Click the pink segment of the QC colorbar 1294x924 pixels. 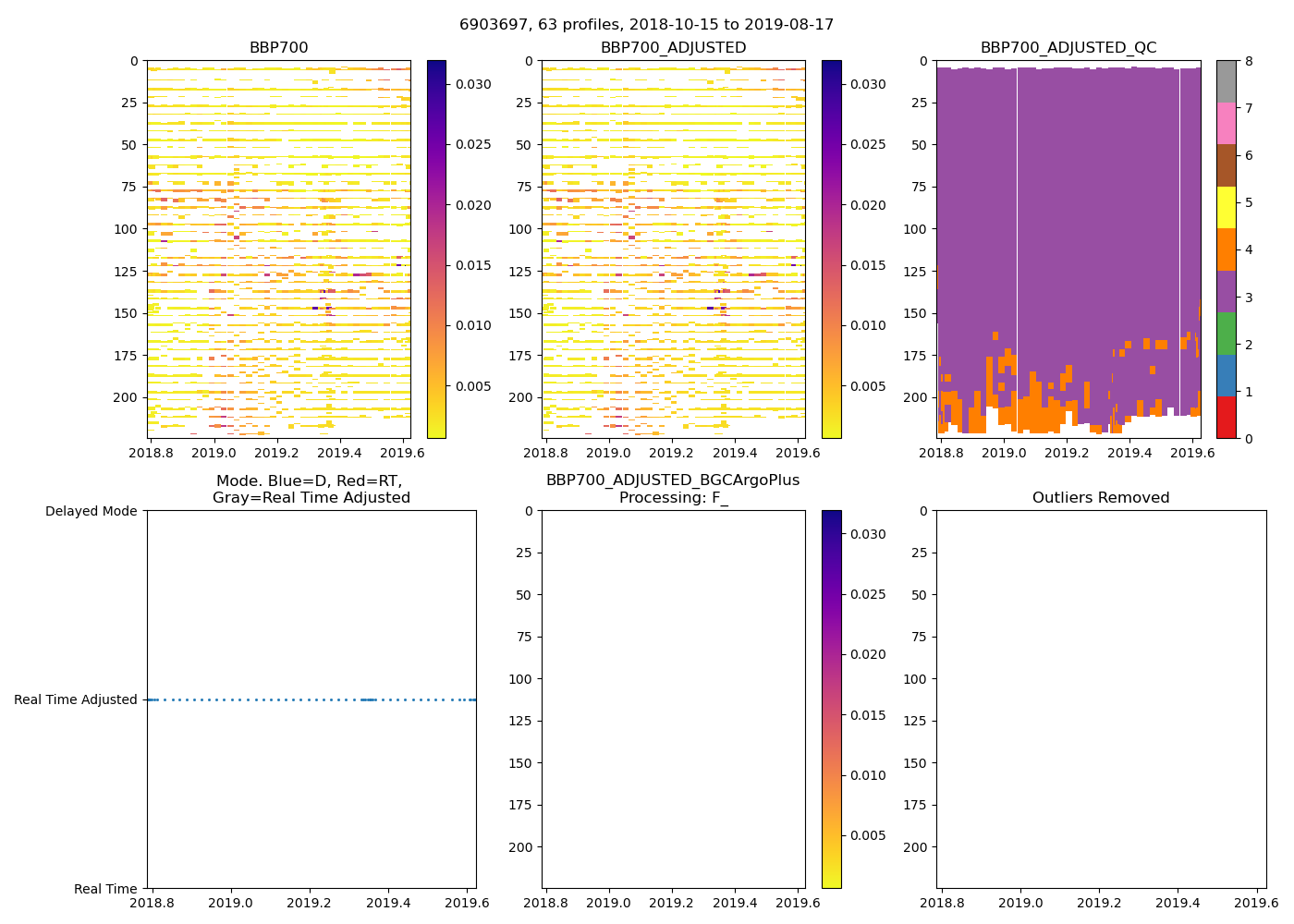(x=1226, y=124)
